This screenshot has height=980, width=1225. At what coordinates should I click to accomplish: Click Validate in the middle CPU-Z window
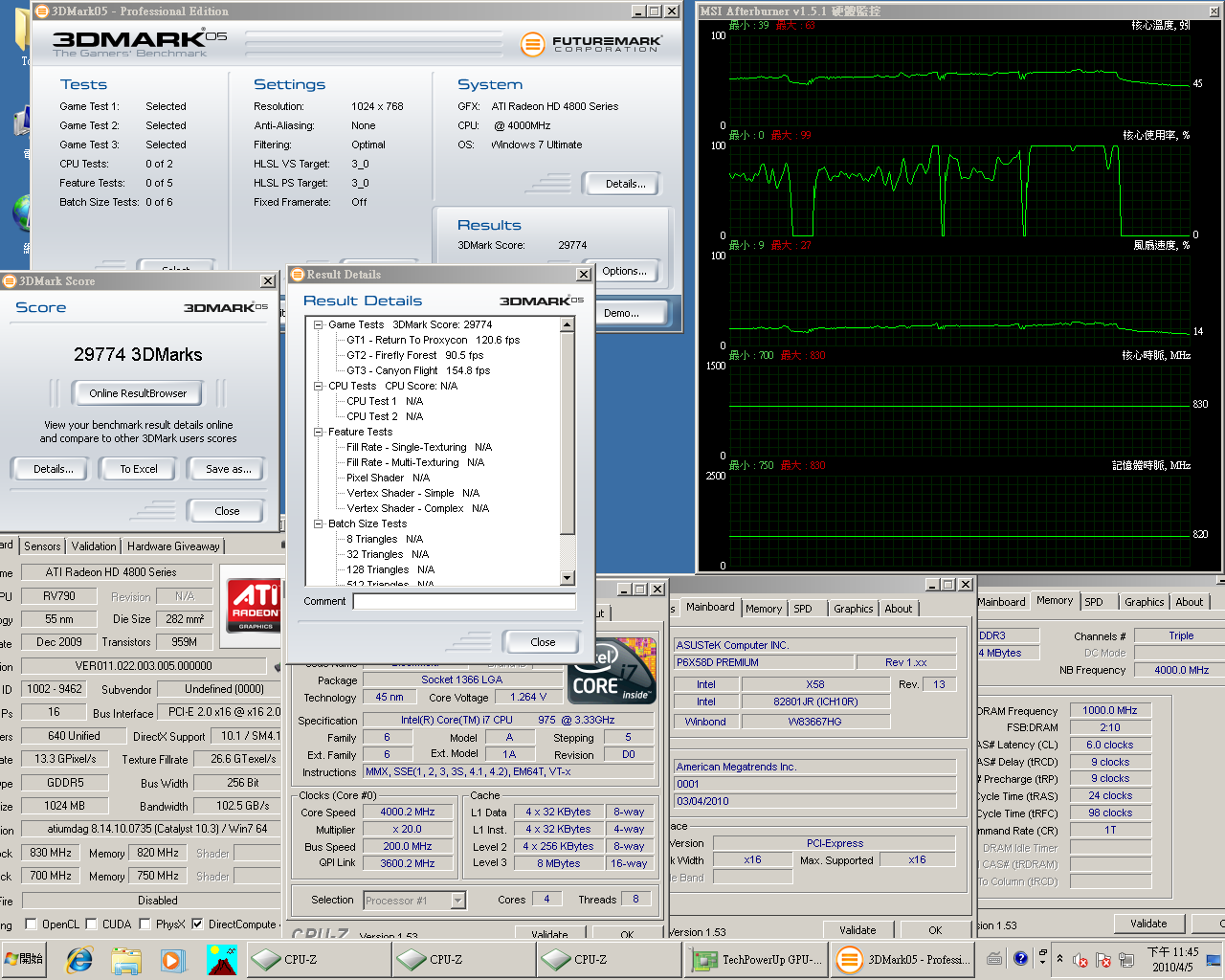[857, 929]
